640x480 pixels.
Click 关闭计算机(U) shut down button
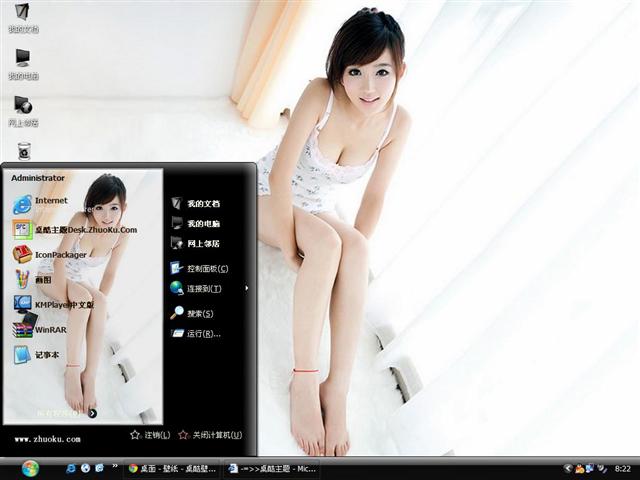(x=211, y=435)
